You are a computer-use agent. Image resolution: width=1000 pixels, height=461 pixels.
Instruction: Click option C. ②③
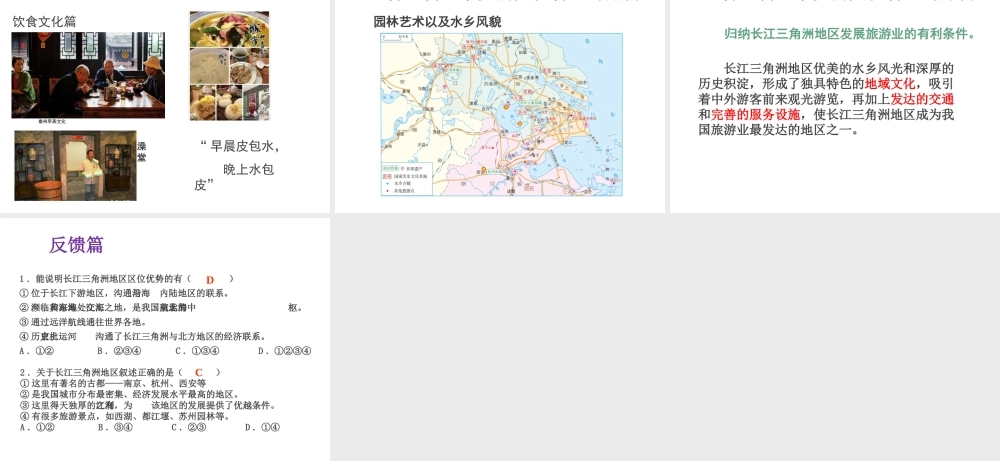(x=189, y=427)
